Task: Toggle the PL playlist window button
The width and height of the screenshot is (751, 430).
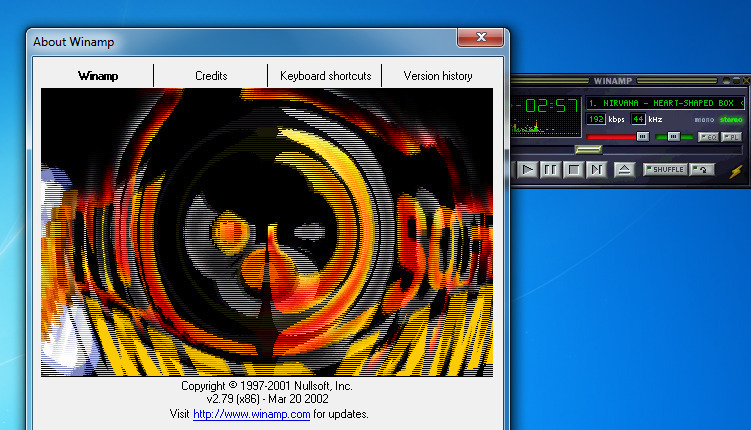Action: tap(731, 137)
